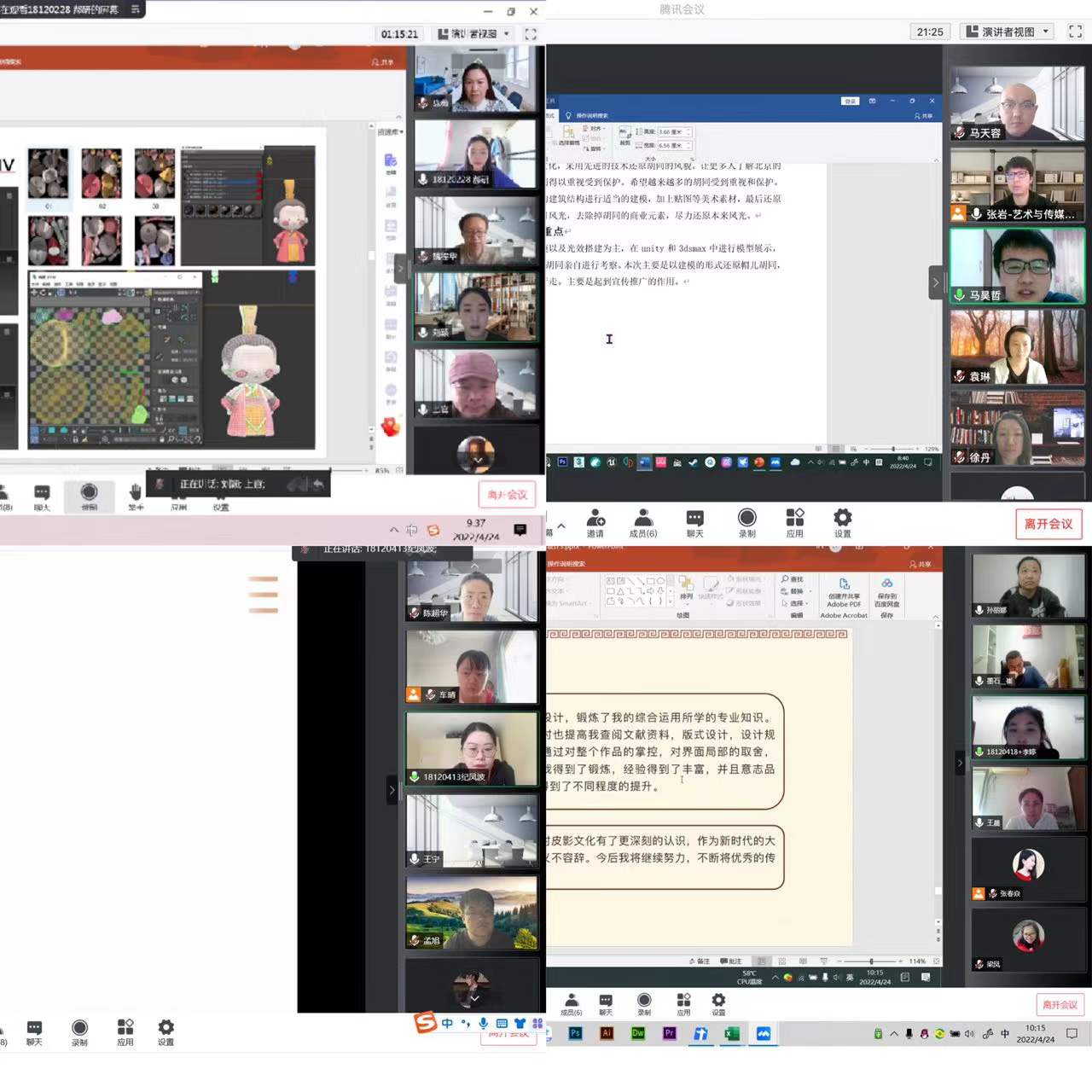Open Excel from the Windows taskbar
The width and height of the screenshot is (1092, 1092).
(731, 1033)
